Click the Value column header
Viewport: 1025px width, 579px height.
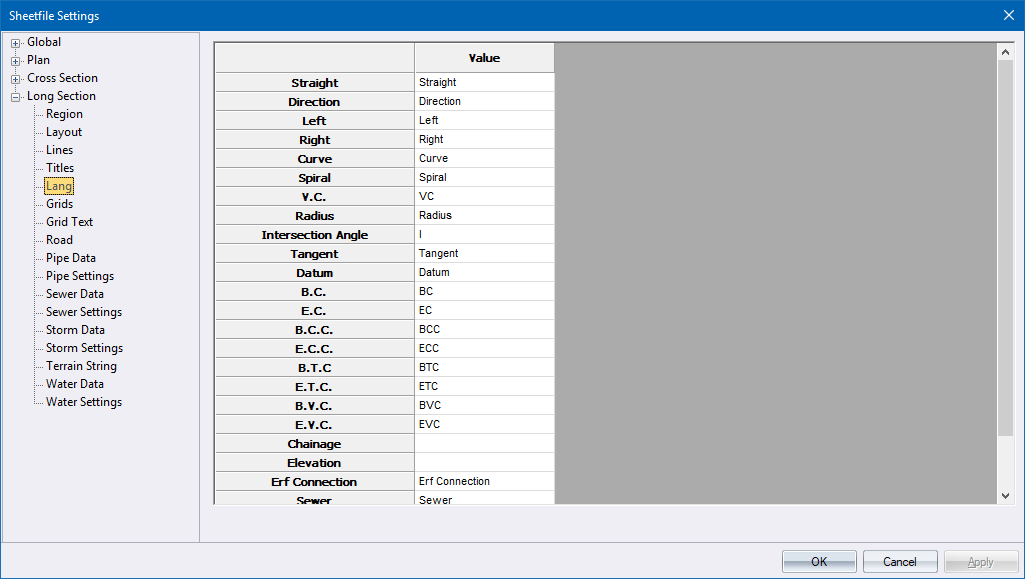point(484,58)
